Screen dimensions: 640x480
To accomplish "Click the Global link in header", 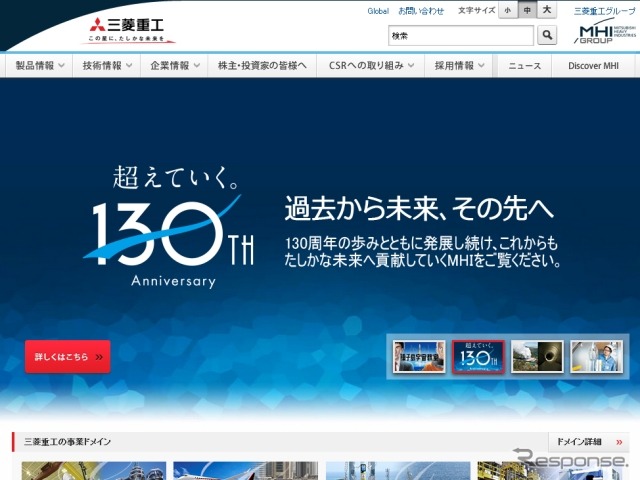I will (377, 11).
